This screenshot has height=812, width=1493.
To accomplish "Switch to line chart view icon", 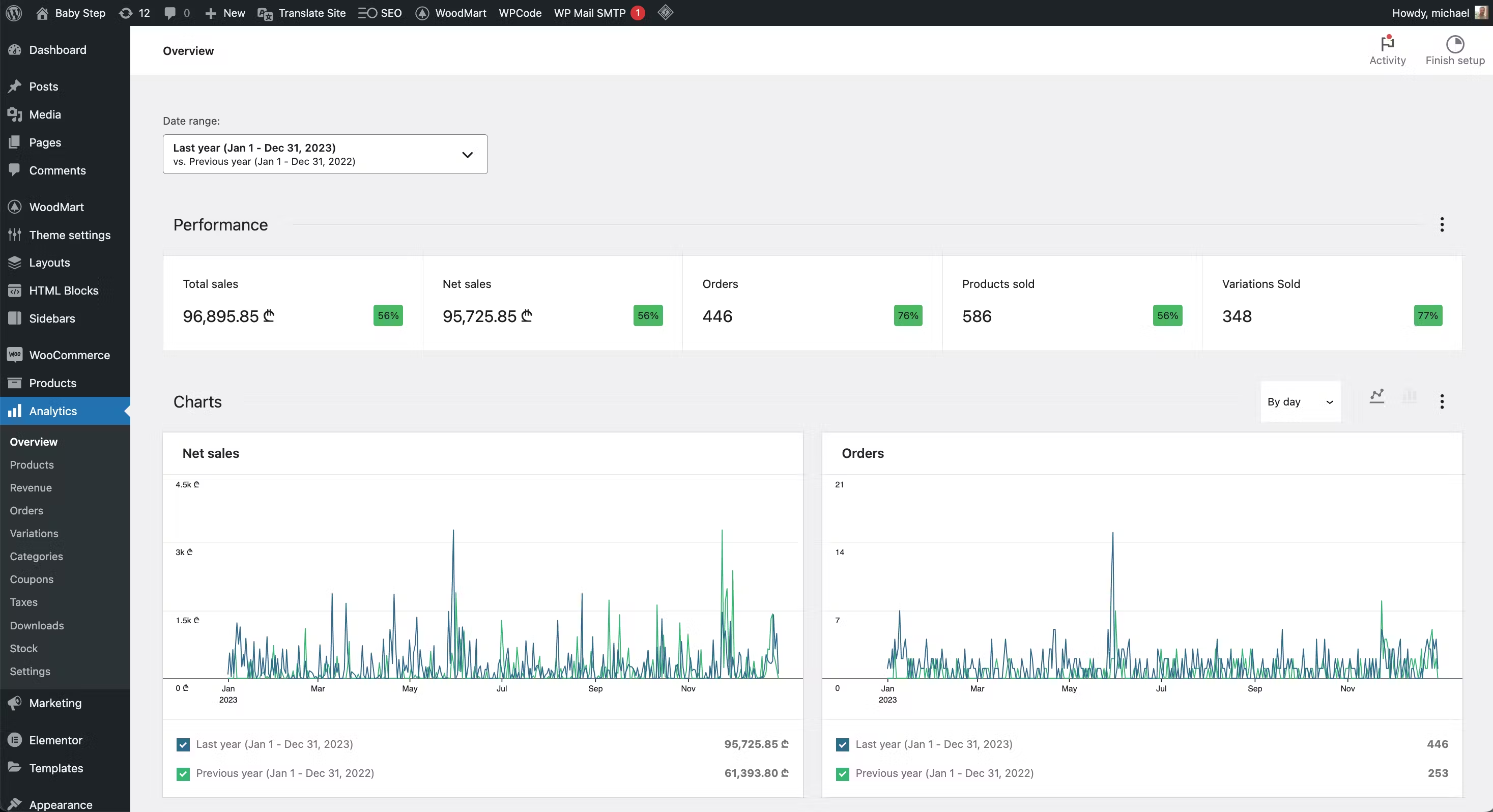I will [x=1377, y=396].
